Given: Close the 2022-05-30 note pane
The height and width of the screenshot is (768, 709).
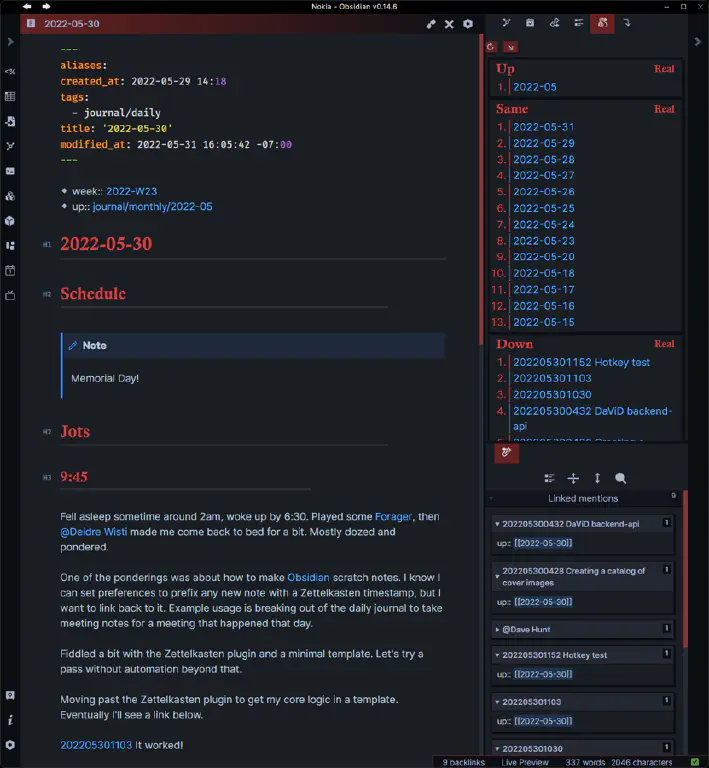Looking at the screenshot, I should [449, 24].
